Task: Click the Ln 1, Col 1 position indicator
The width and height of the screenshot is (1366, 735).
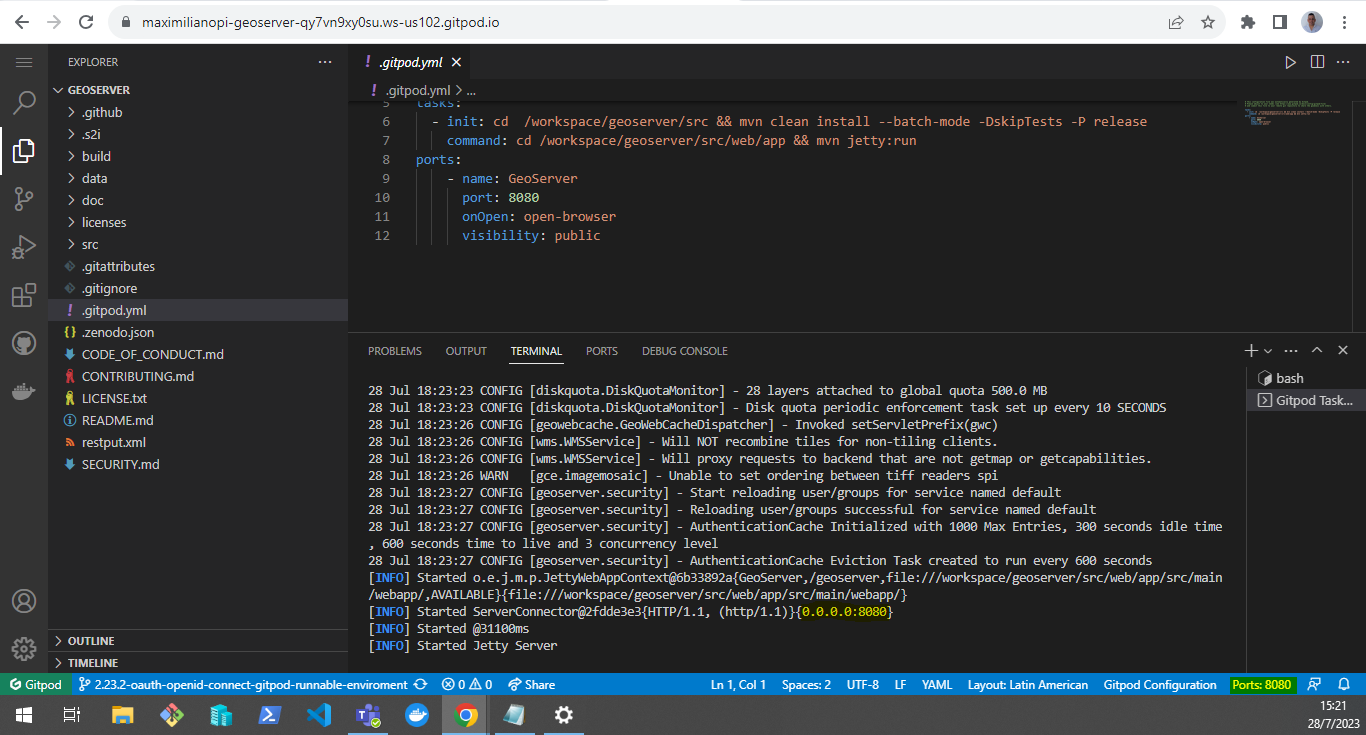Action: click(738, 685)
